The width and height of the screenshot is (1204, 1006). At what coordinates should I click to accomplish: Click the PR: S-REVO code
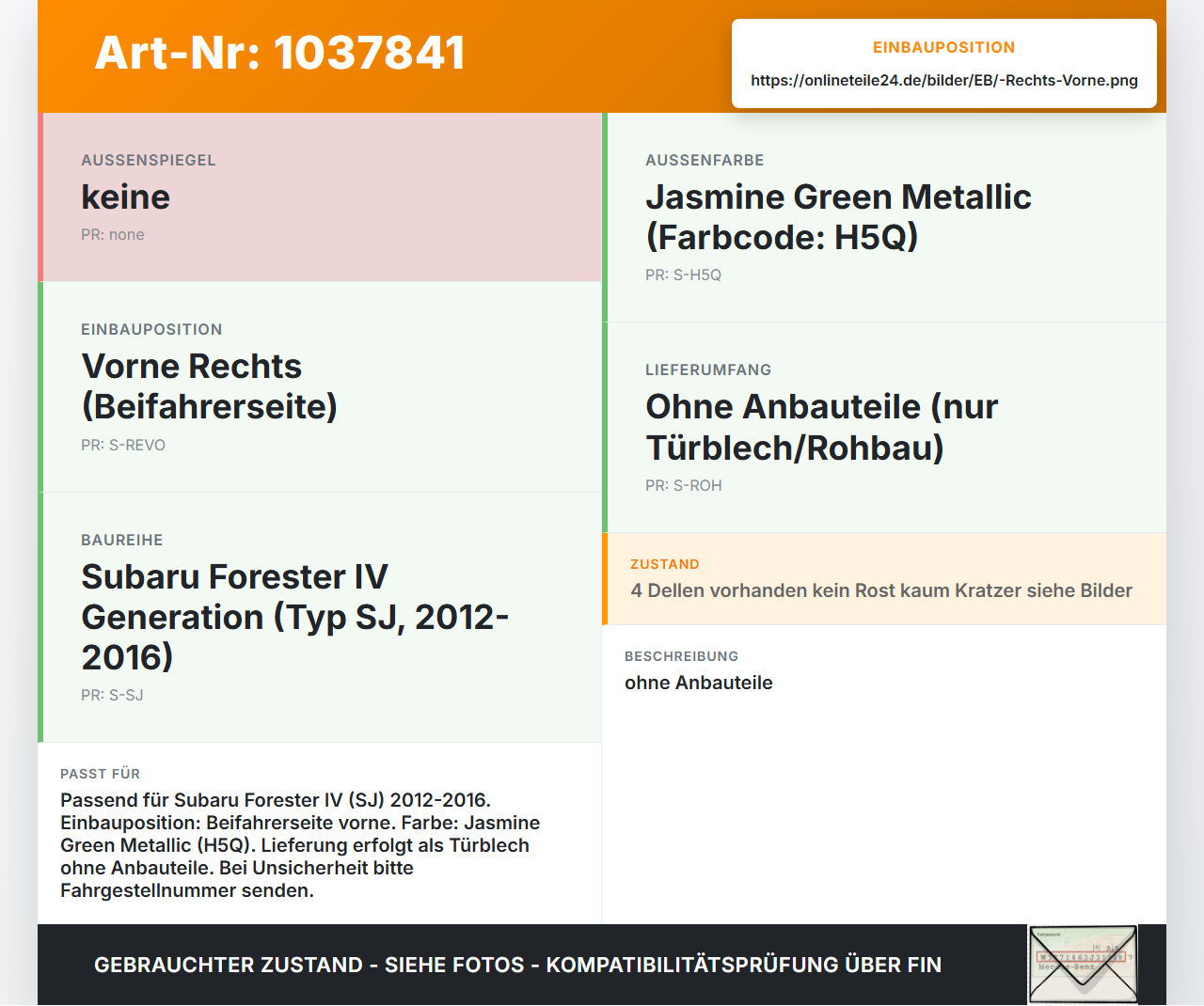click(123, 445)
